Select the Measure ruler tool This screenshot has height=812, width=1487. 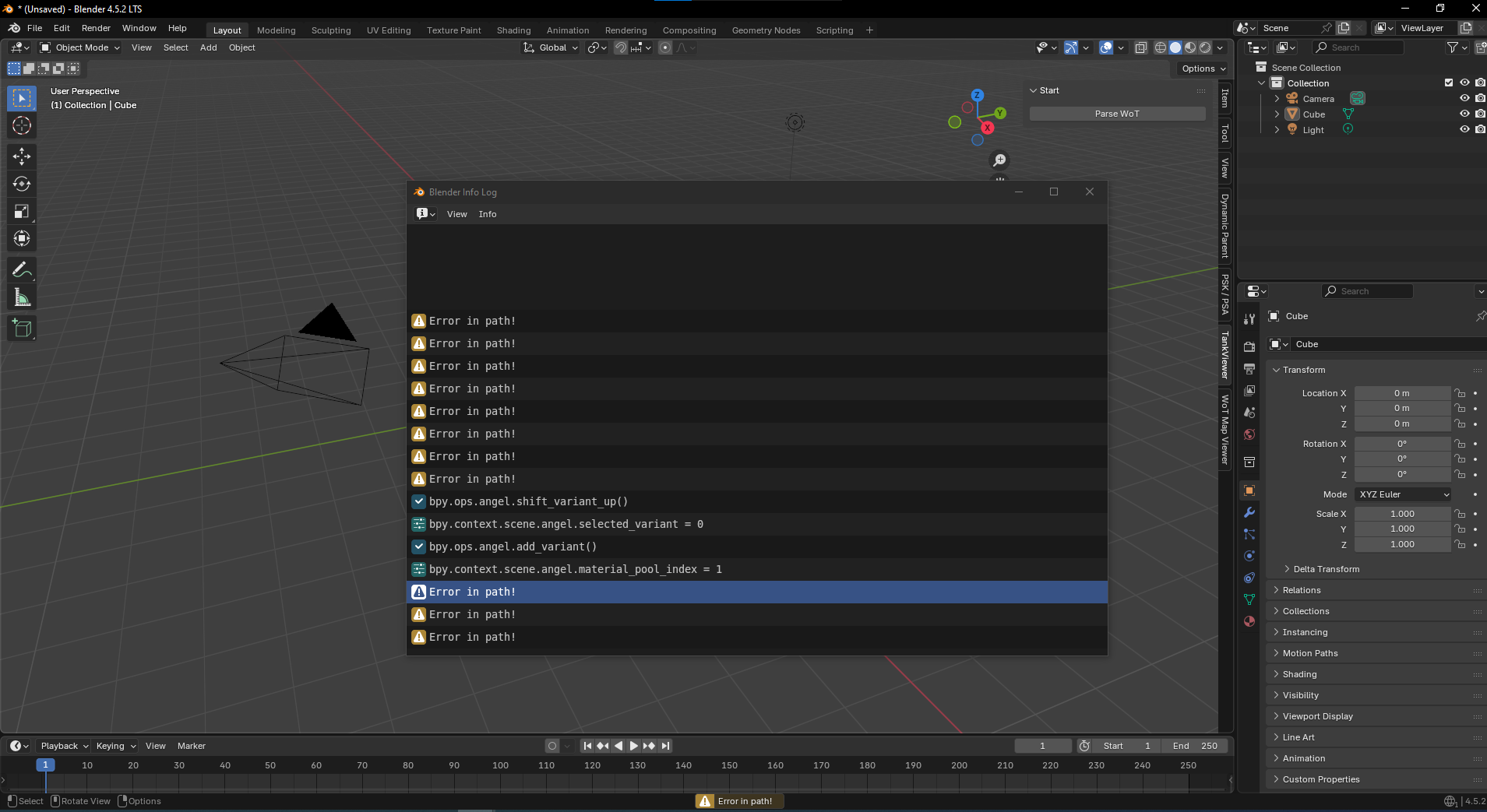(x=22, y=297)
